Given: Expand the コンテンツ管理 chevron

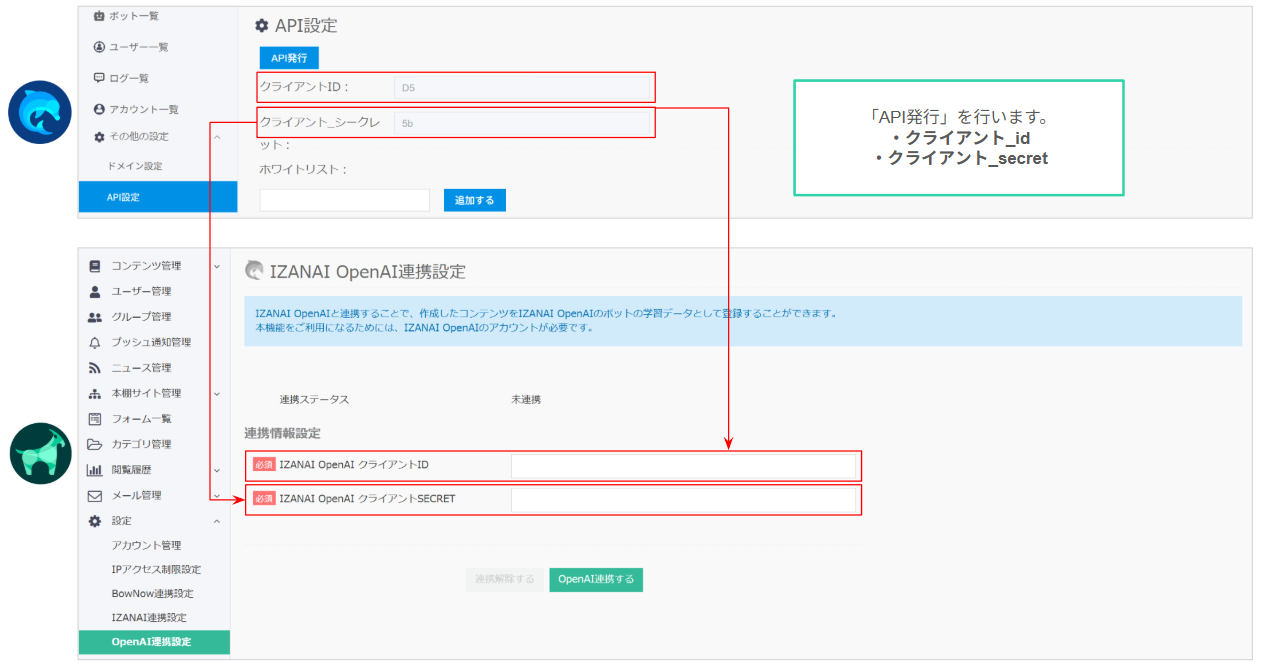Looking at the screenshot, I should (217, 266).
